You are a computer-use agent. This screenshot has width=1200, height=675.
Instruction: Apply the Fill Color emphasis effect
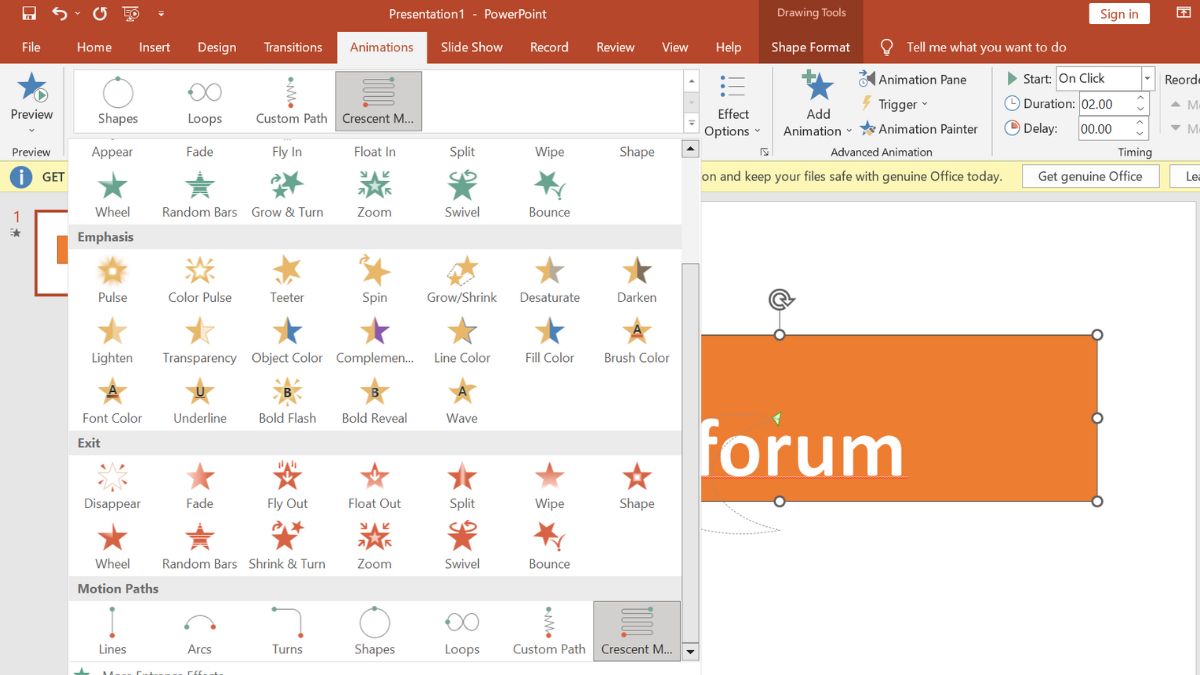[549, 339]
